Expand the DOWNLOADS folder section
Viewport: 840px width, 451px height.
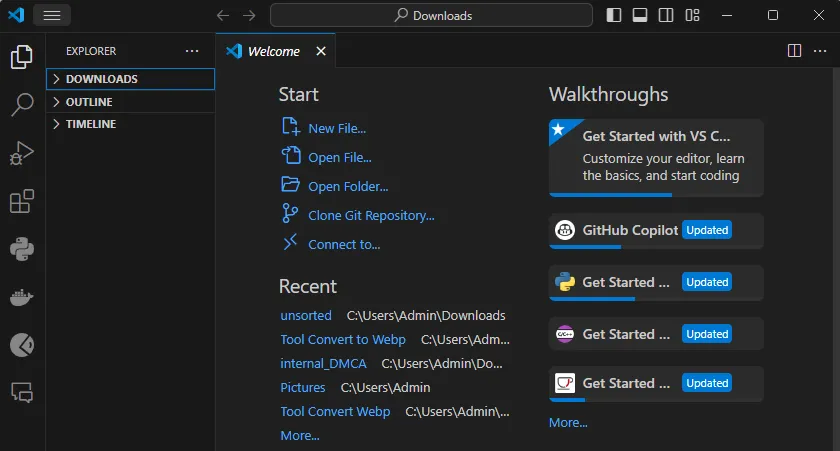pyautogui.click(x=130, y=79)
